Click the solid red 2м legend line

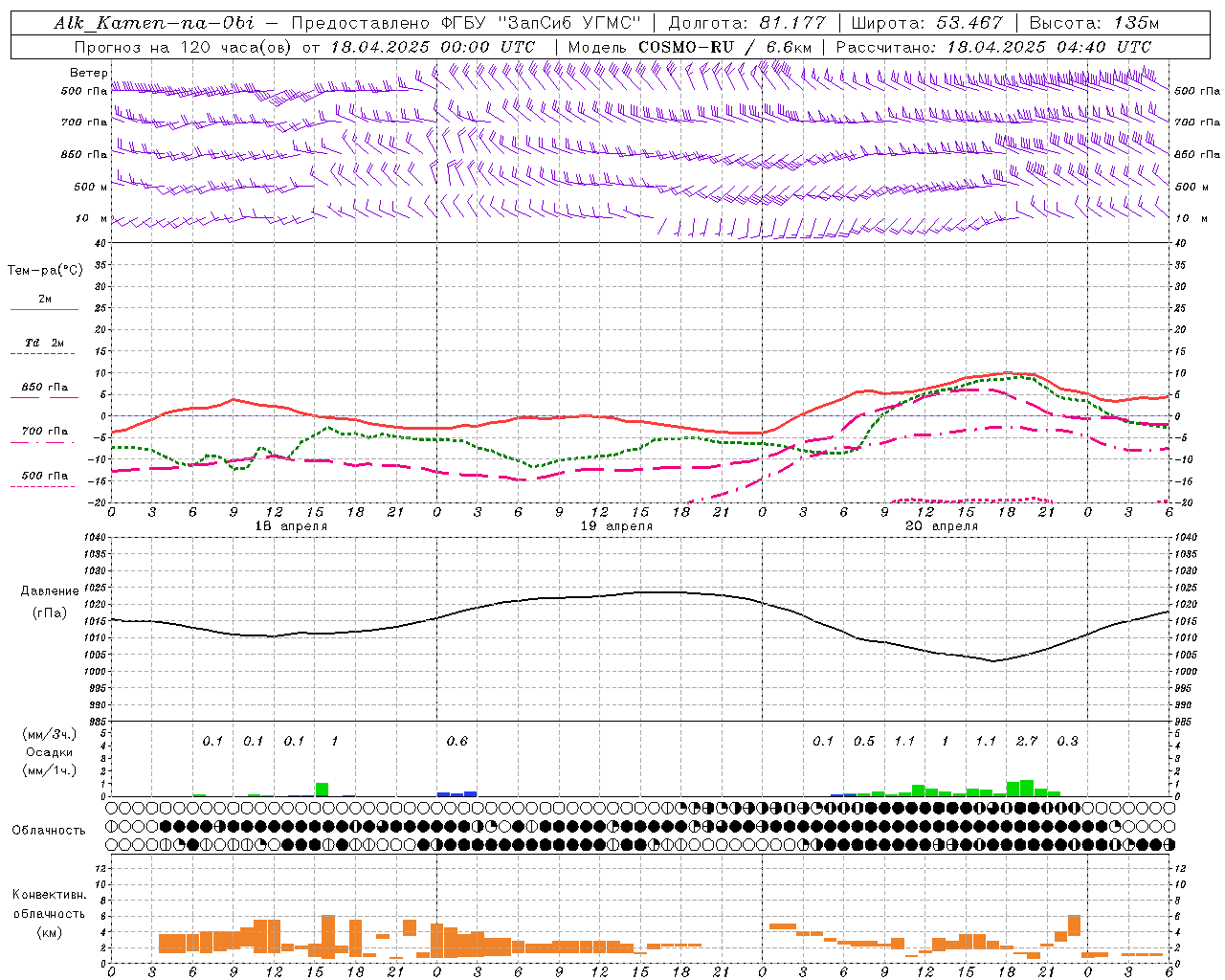coord(44,309)
